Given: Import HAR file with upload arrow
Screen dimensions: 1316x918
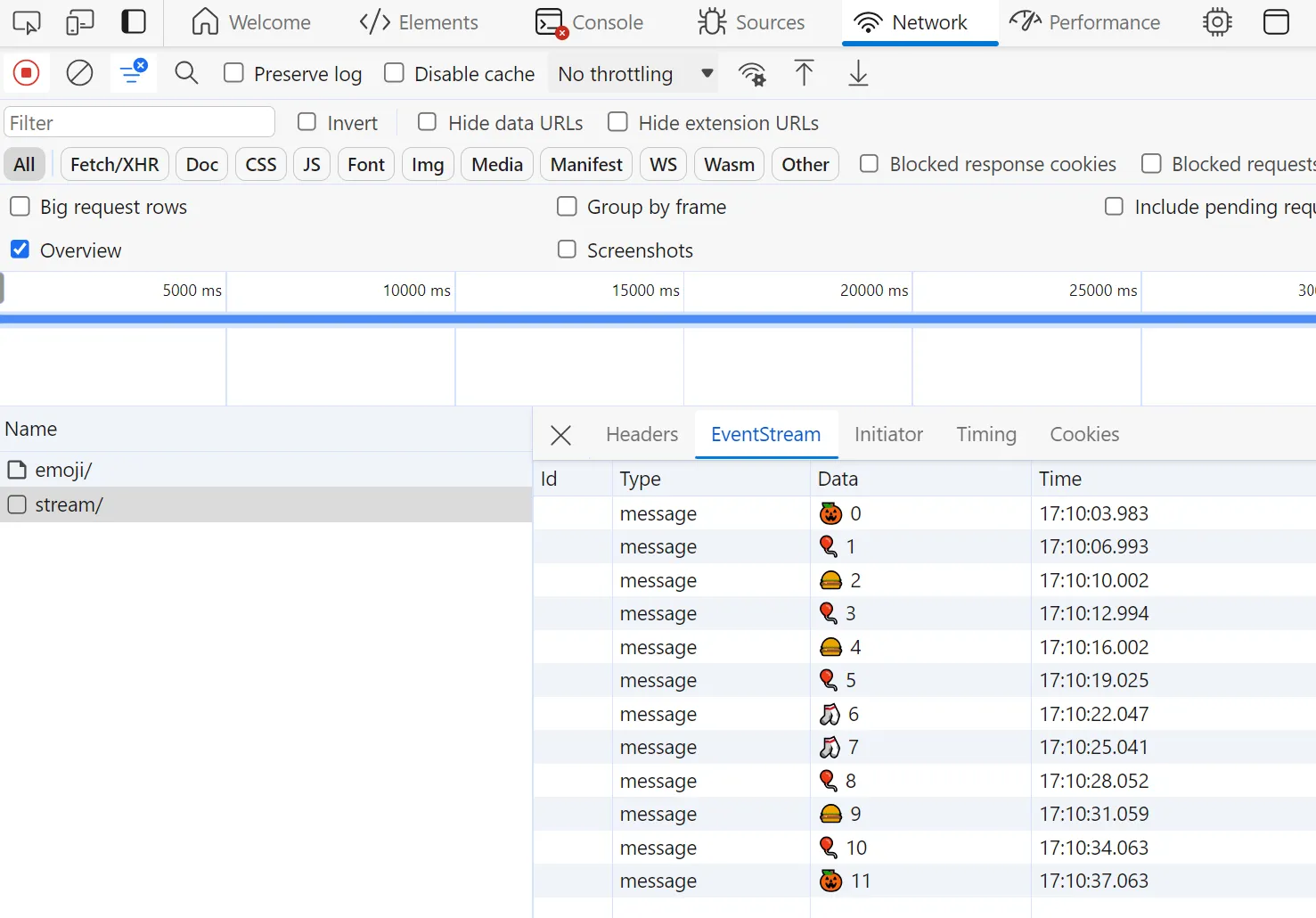Looking at the screenshot, I should (x=804, y=73).
